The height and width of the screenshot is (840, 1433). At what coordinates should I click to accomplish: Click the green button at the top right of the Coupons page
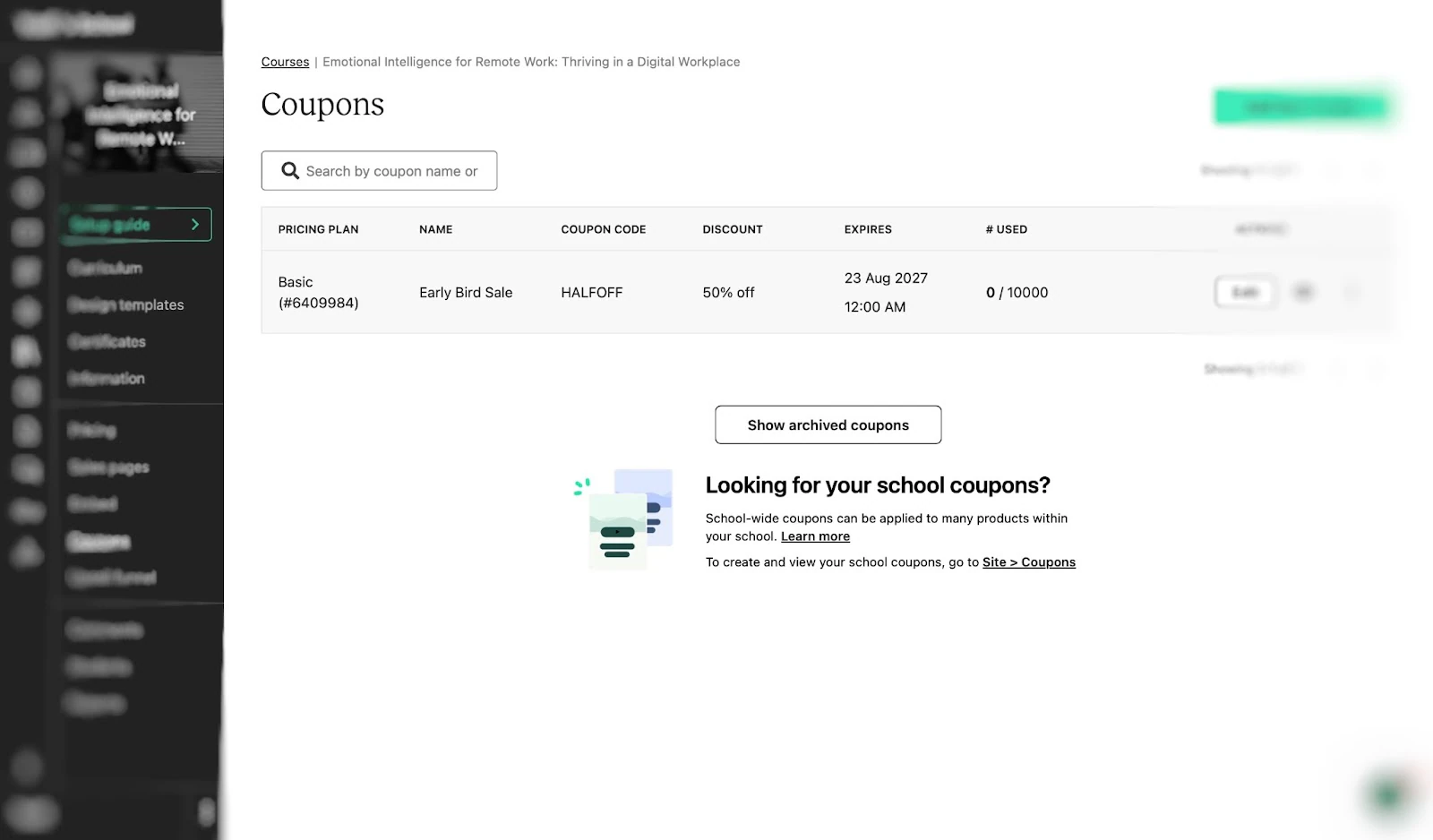(x=1302, y=107)
